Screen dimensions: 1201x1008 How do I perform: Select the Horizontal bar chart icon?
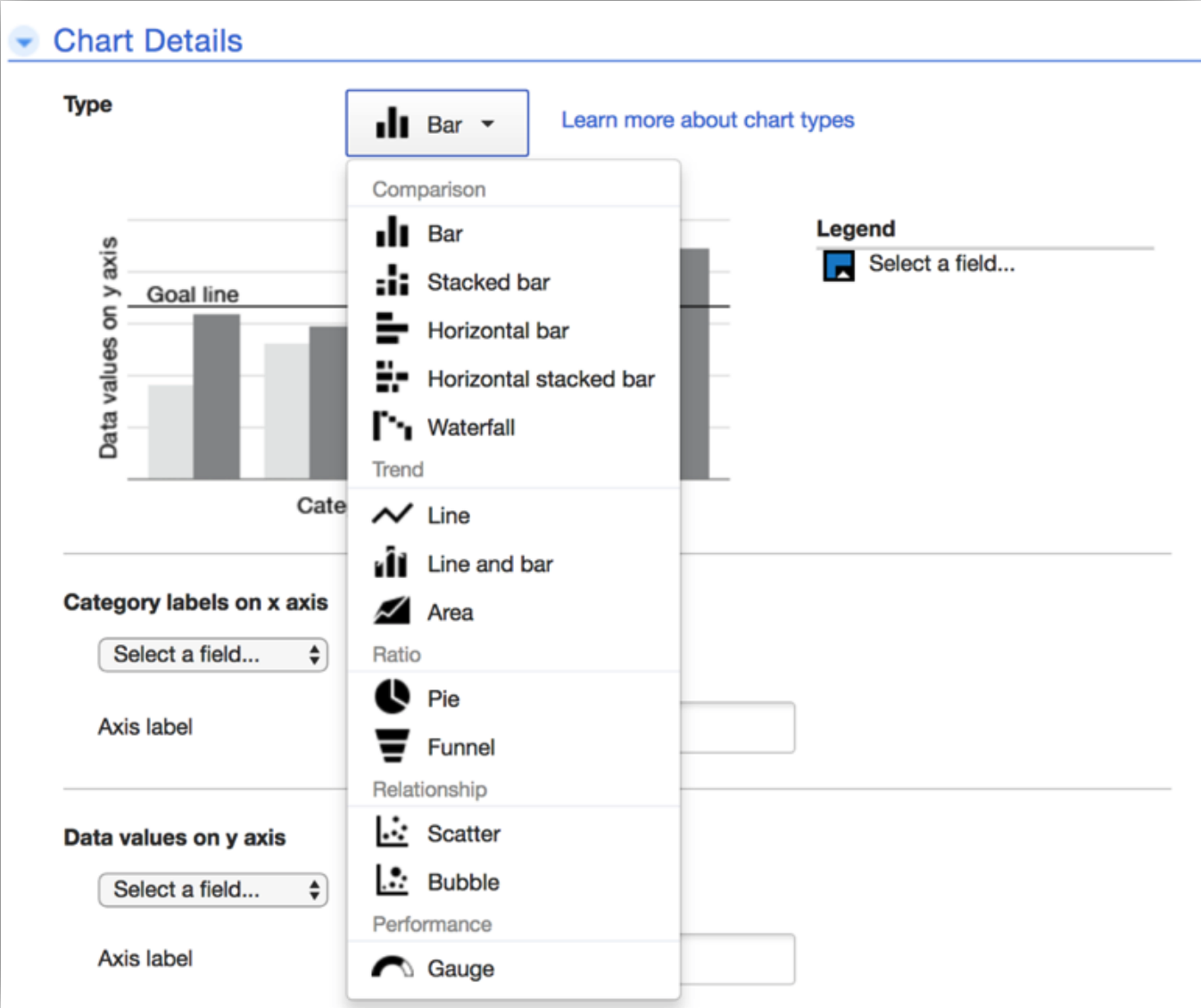pyautogui.click(x=391, y=330)
